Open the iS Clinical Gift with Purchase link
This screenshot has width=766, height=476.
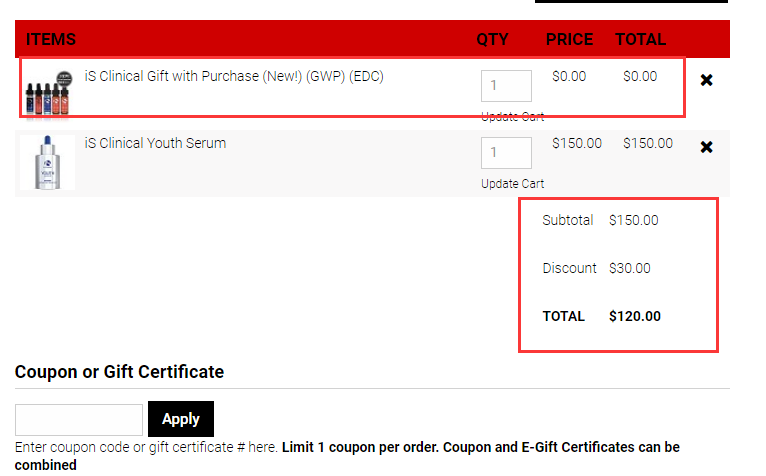click(x=233, y=76)
